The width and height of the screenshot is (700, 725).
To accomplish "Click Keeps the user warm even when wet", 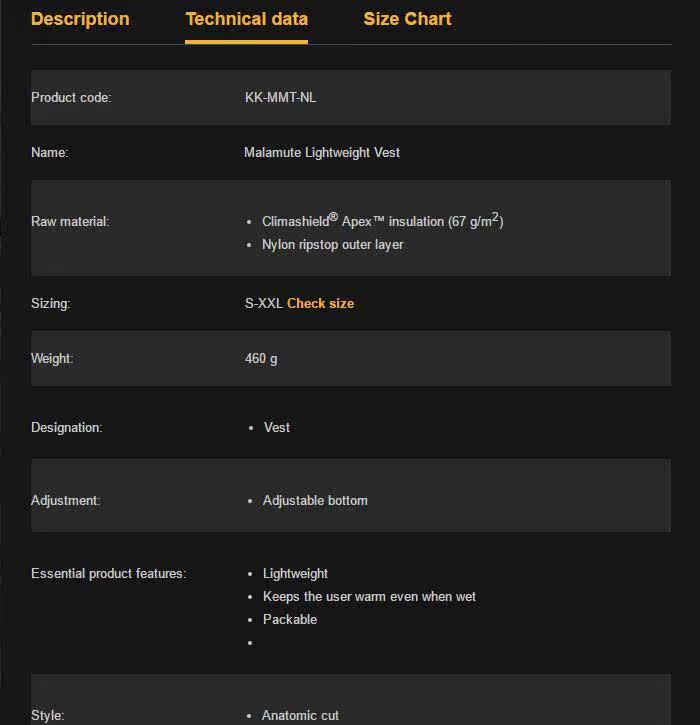I will click(x=369, y=596).
